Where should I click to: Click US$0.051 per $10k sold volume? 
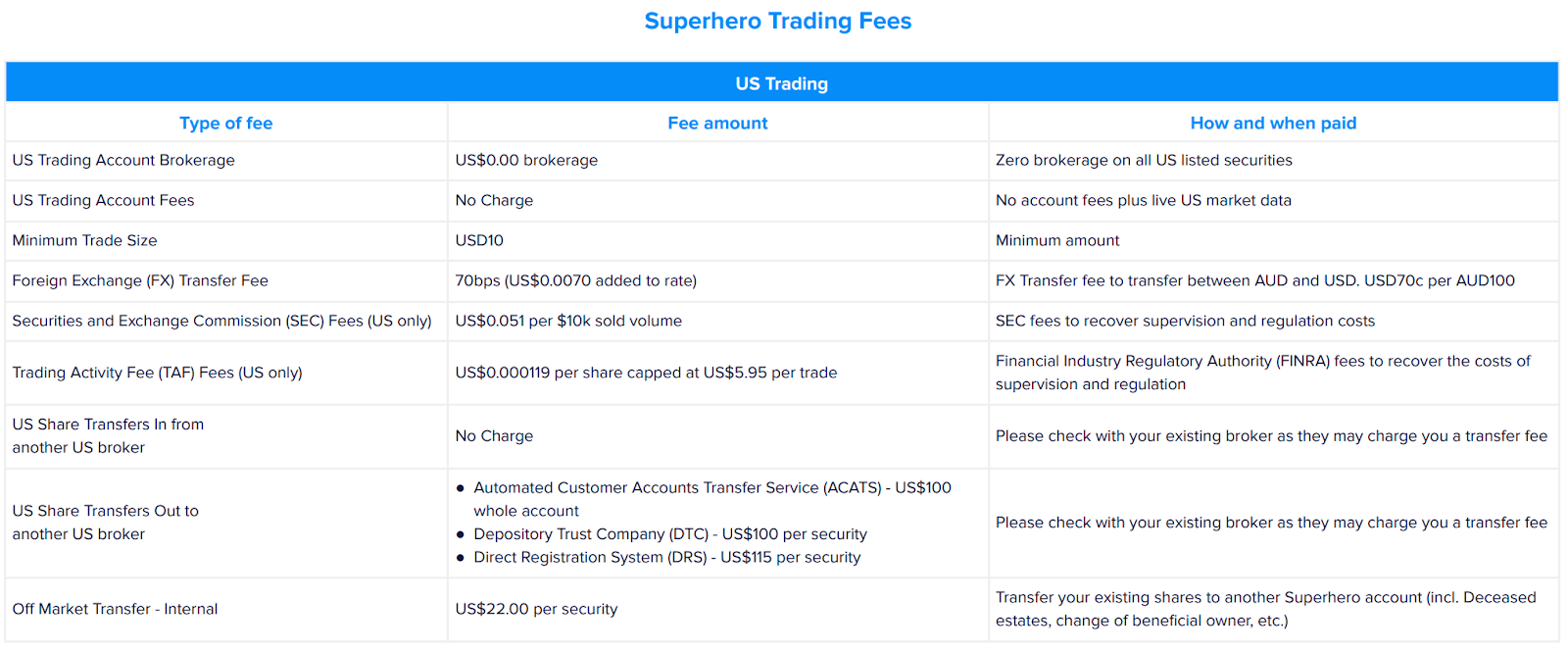tap(568, 321)
